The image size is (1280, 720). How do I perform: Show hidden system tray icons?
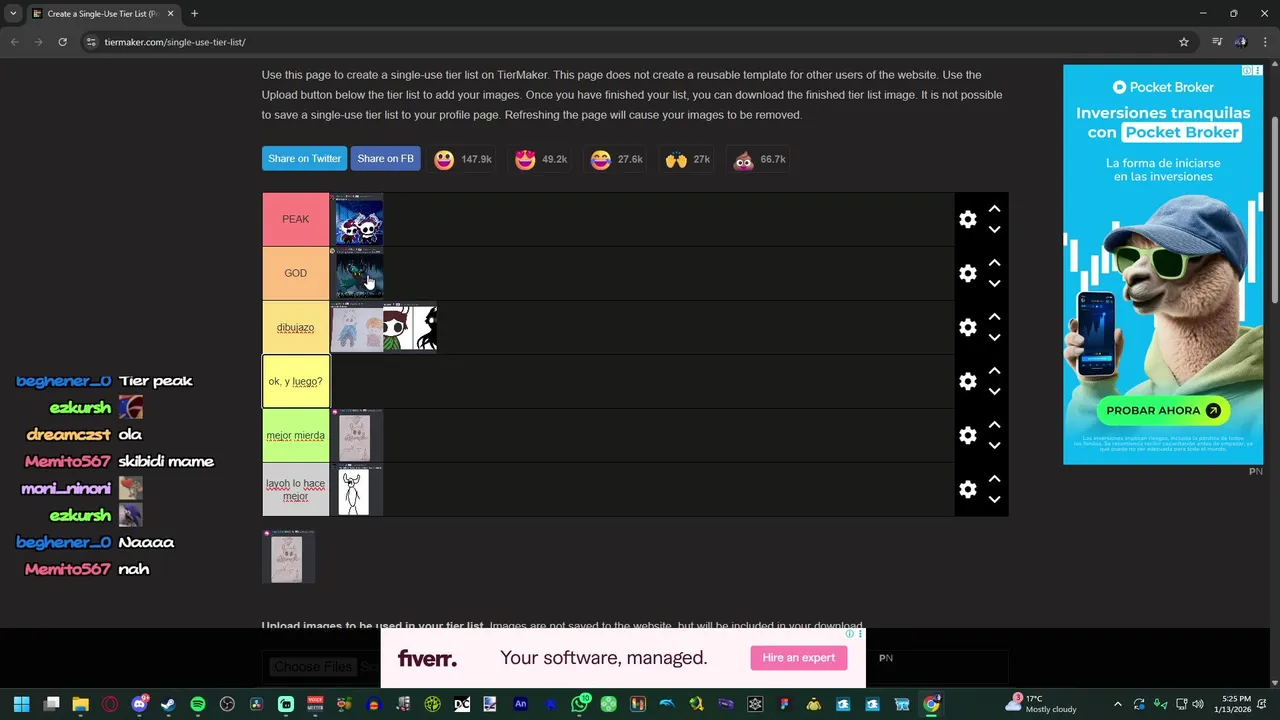coord(1117,704)
